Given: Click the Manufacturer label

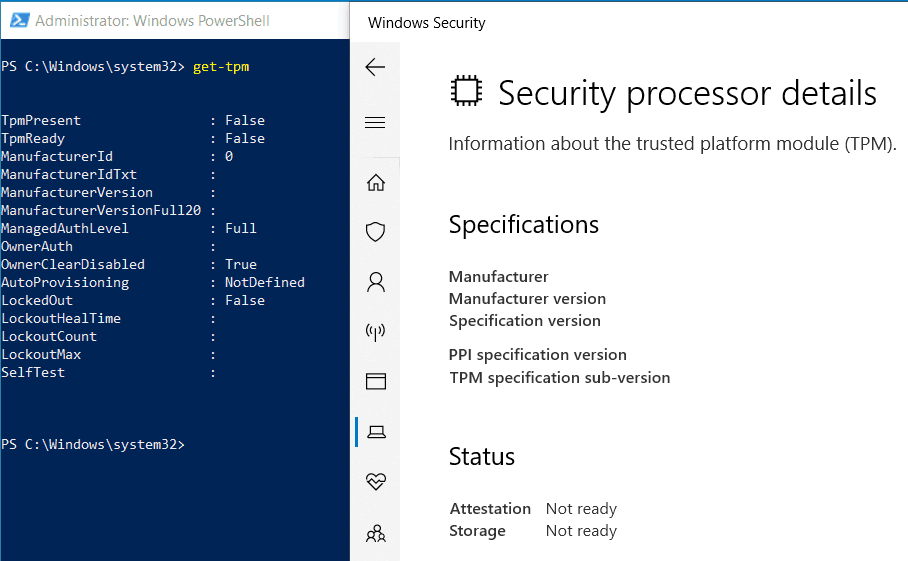Looking at the screenshot, I should (x=499, y=277).
